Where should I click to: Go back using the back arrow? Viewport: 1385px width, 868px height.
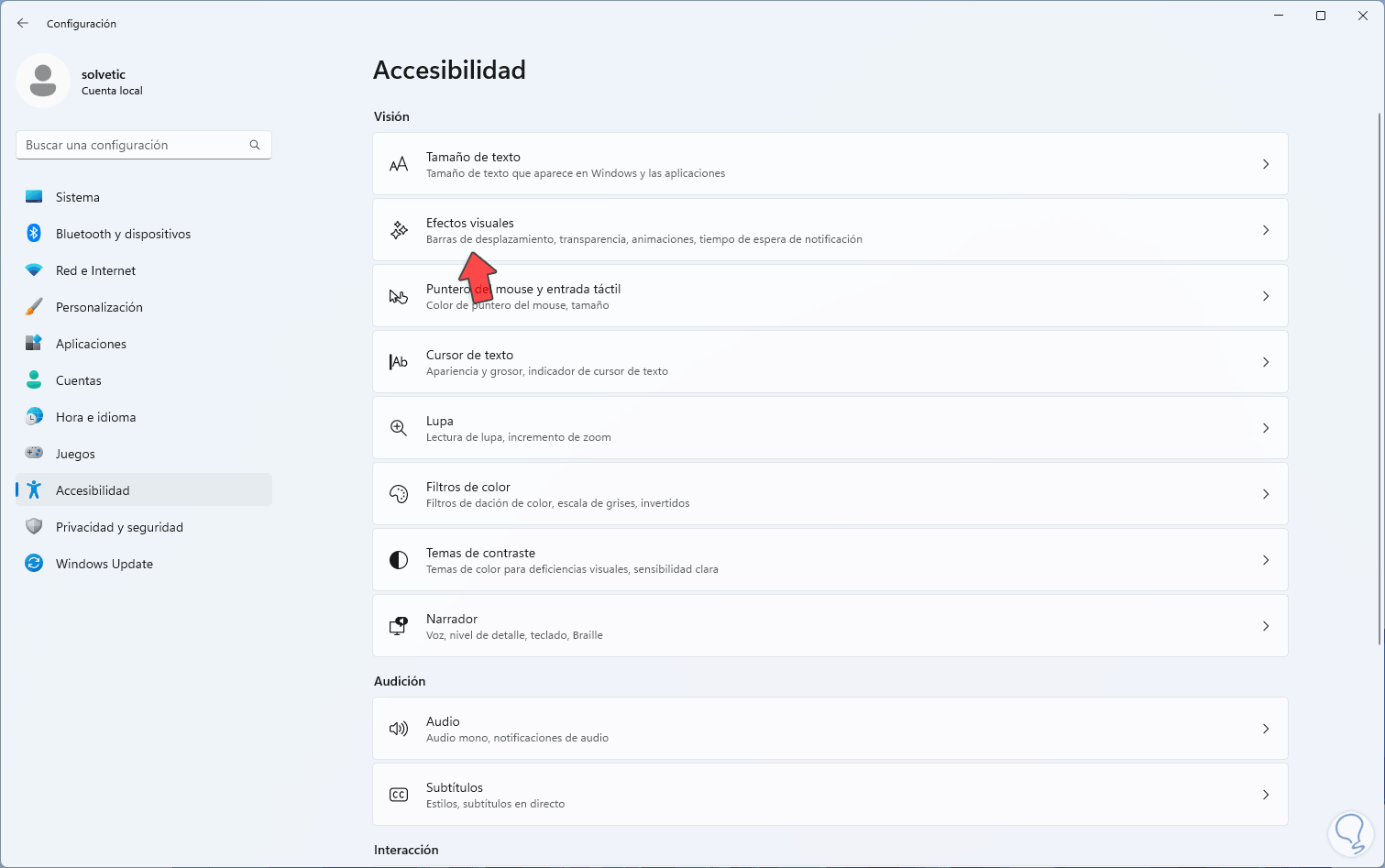23,23
